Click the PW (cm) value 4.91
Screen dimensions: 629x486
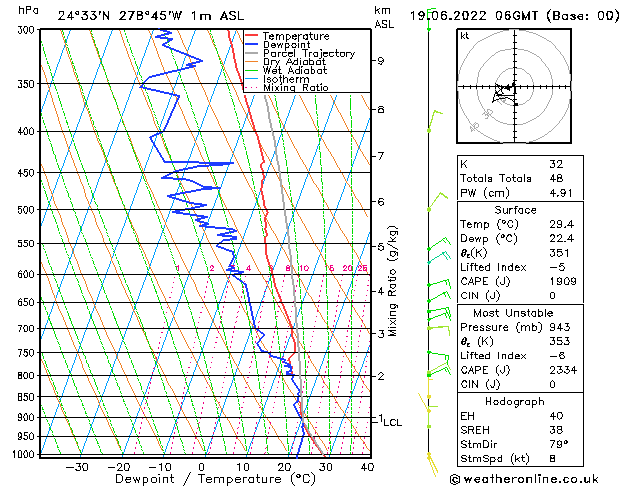coord(561,193)
